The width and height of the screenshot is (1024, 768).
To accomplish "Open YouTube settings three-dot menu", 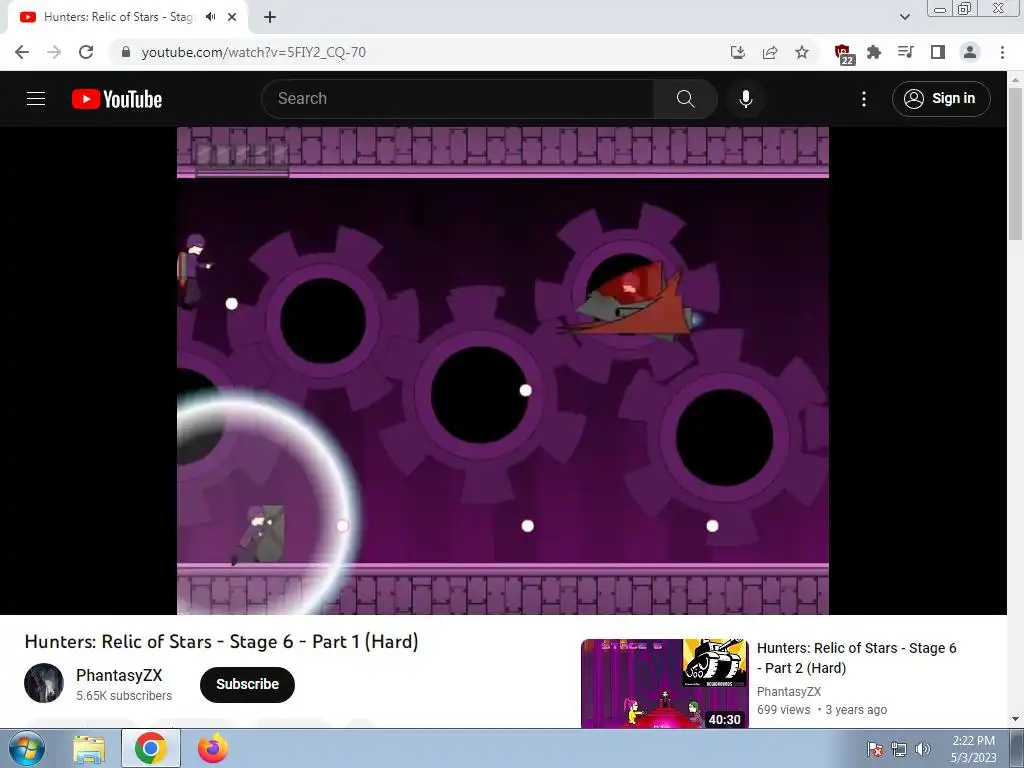I will point(864,99).
